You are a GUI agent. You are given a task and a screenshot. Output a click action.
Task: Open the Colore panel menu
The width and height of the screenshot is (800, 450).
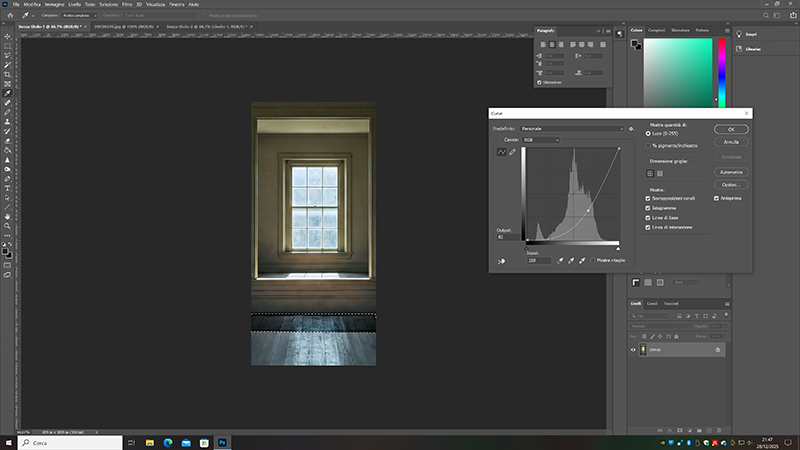[x=727, y=31]
